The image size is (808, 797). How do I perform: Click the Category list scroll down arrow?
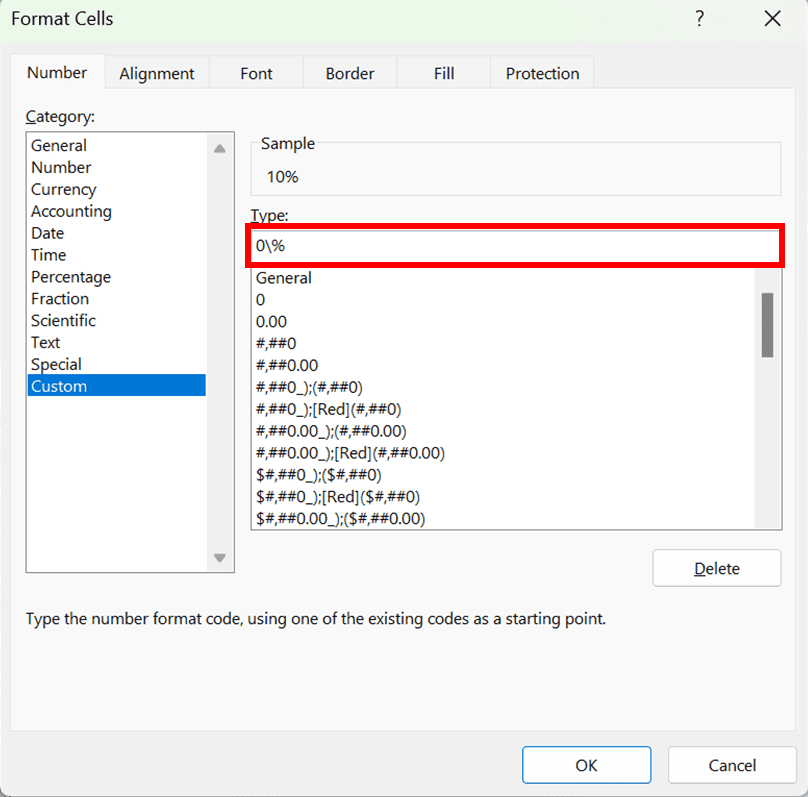(220, 558)
